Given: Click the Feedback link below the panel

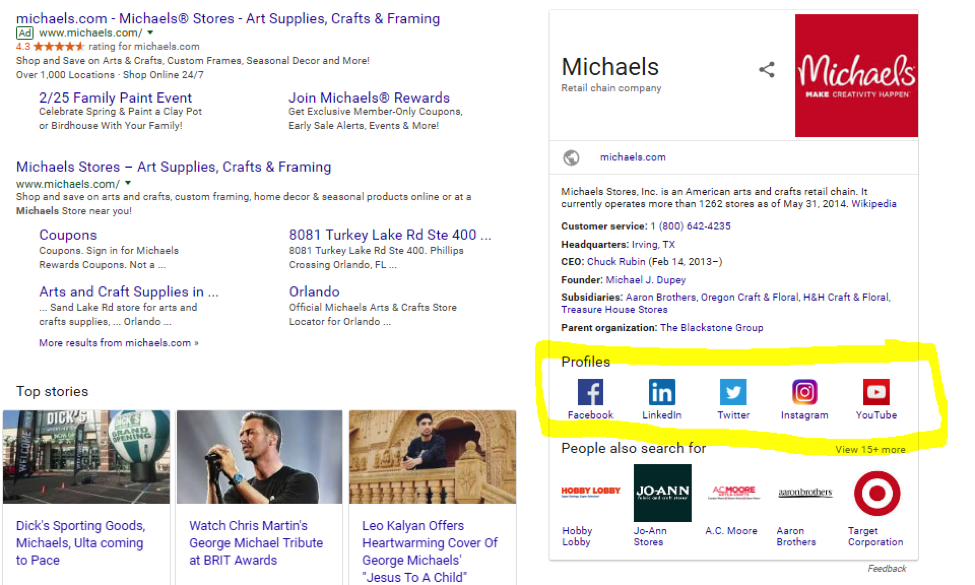Looking at the screenshot, I should pos(887,569).
